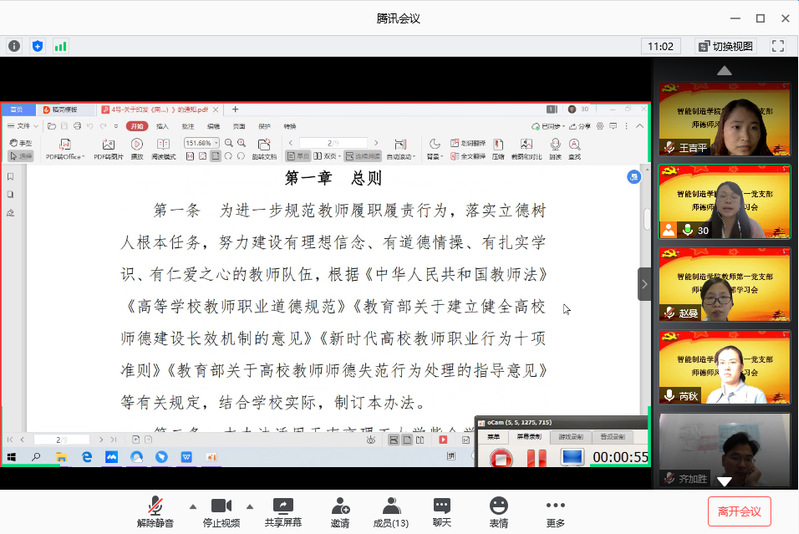Toggle fullscreen mode in top-right corner
This screenshot has height=534, width=799.
777,46
